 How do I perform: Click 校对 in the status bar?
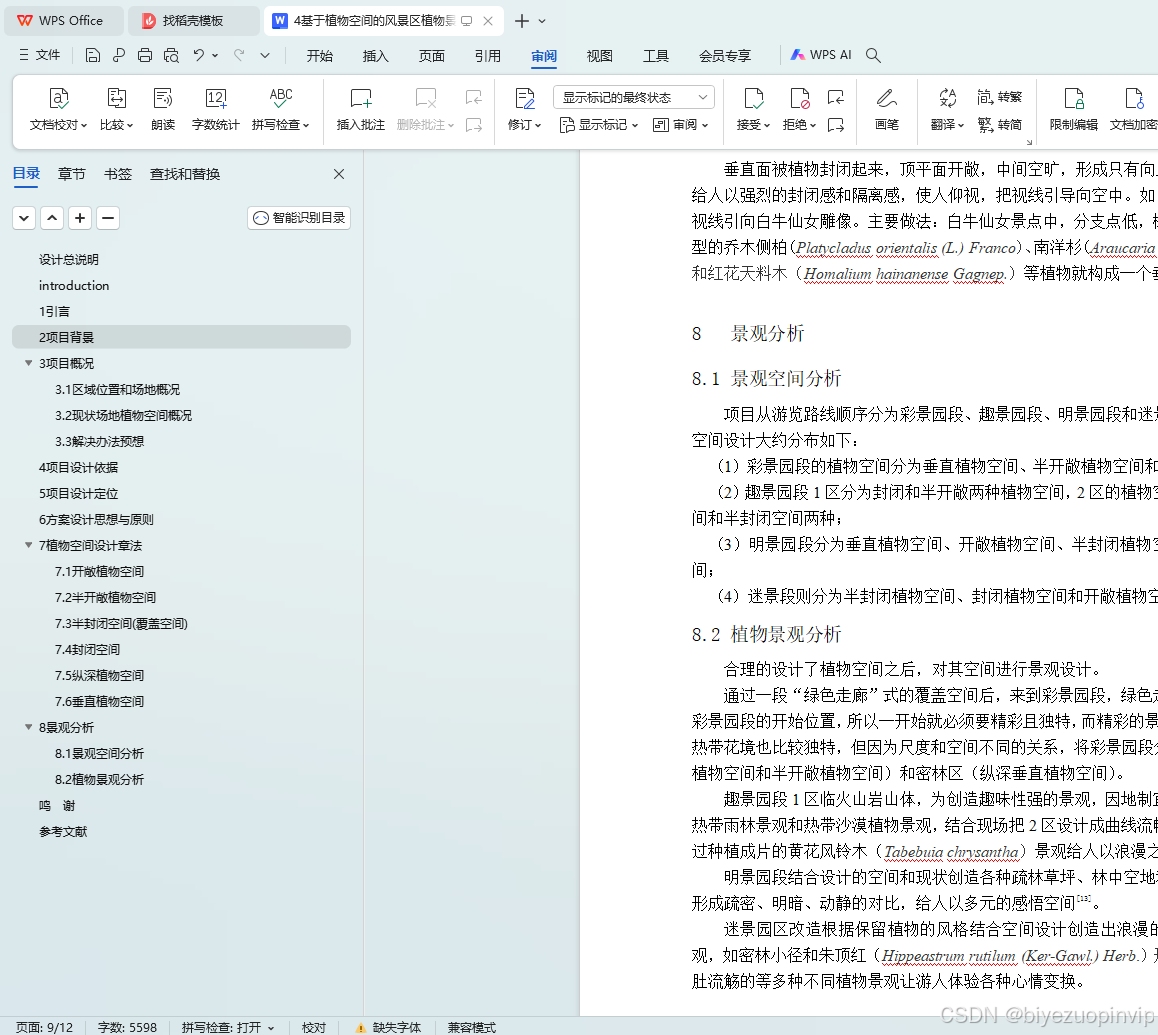(314, 1028)
